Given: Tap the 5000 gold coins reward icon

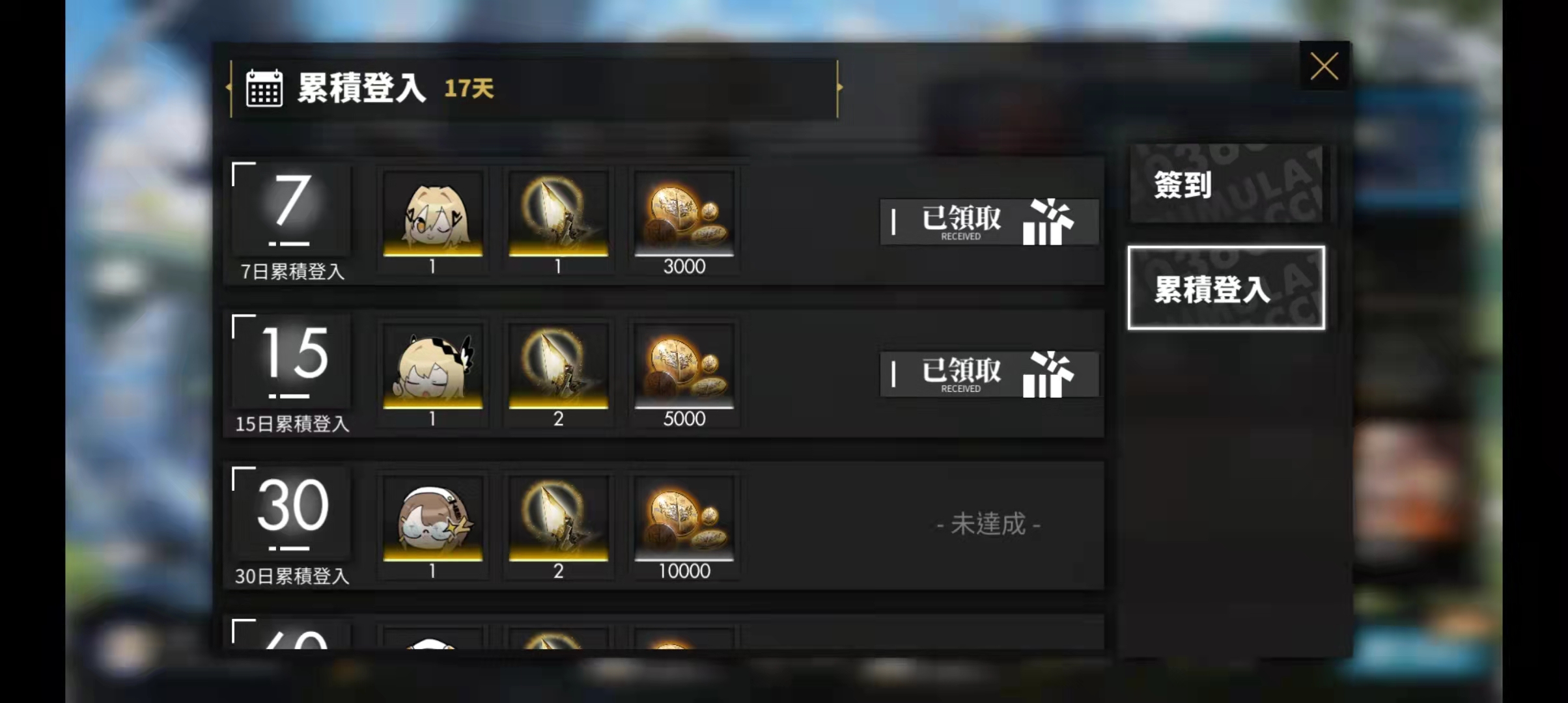Looking at the screenshot, I should click(684, 366).
